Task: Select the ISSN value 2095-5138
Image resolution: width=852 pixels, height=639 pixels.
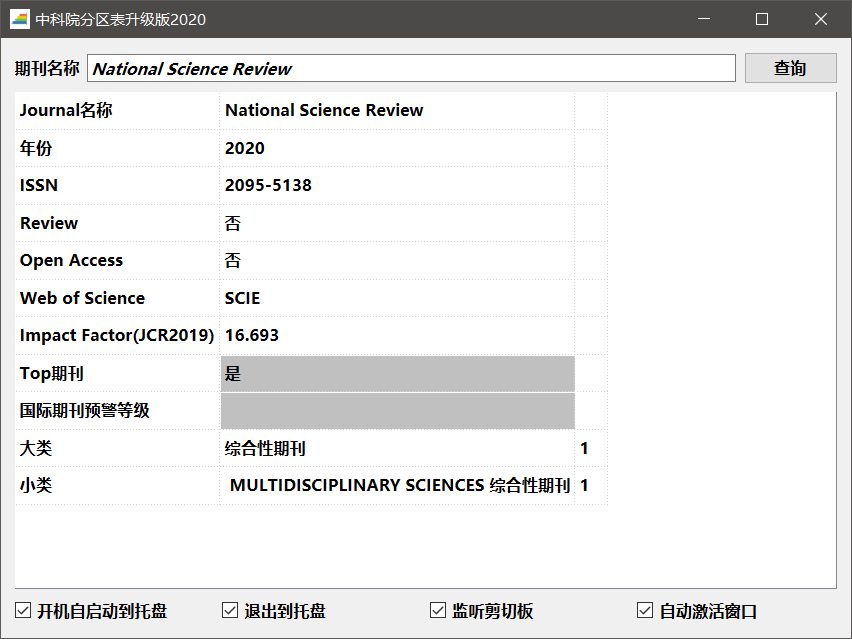Action: pyautogui.click(x=397, y=185)
